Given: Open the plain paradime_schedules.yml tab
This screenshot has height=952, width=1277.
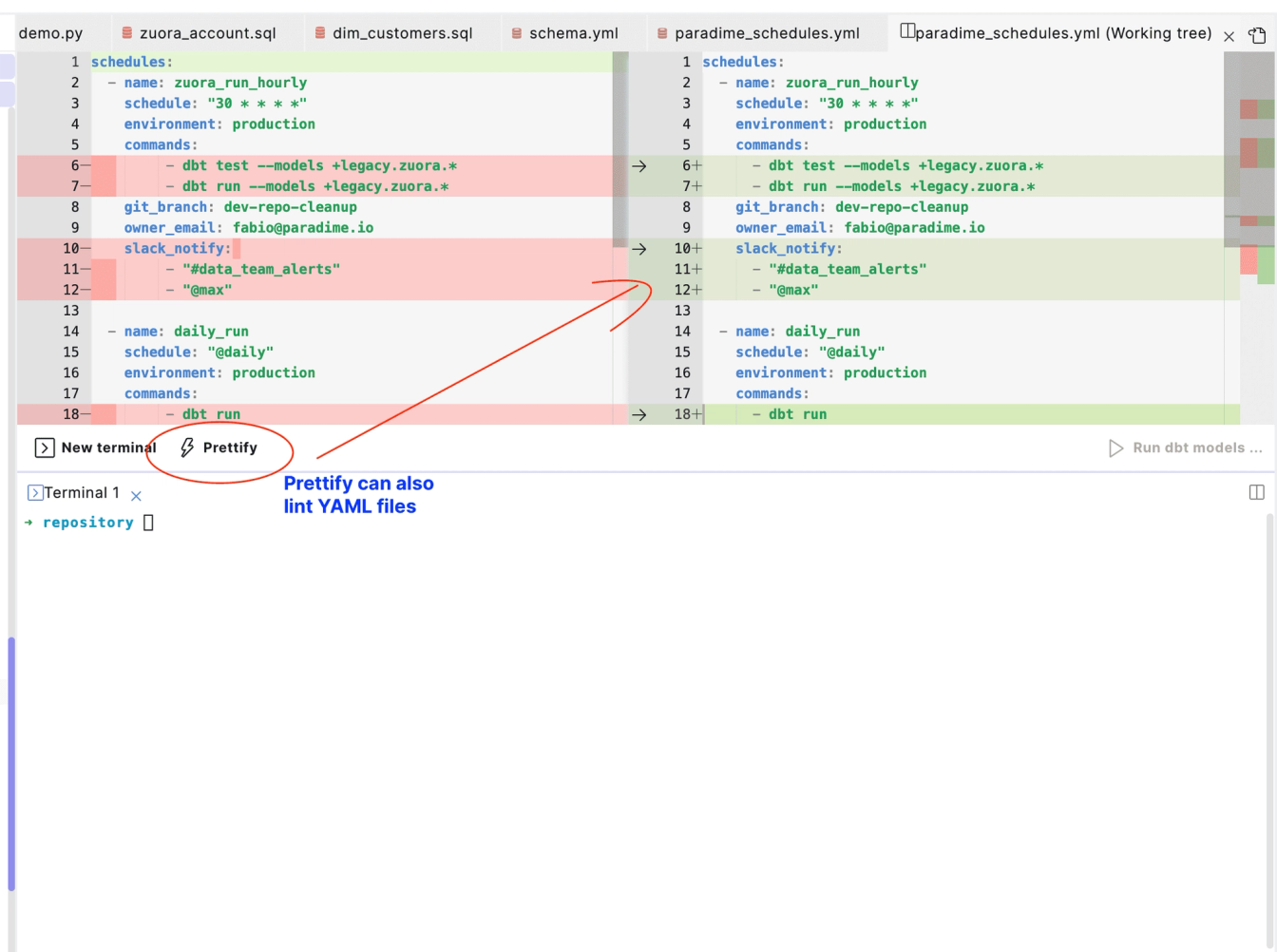Looking at the screenshot, I should tap(758, 33).
